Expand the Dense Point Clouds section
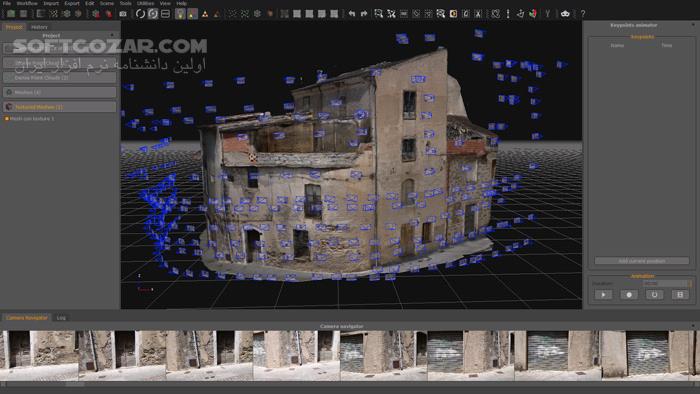Screen dimensions: 700x394 coord(60,78)
